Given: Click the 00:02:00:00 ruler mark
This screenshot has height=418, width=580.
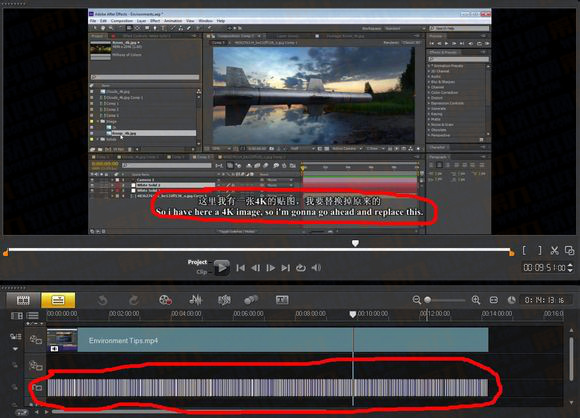Looking at the screenshot, I should pyautogui.click(x=124, y=314).
